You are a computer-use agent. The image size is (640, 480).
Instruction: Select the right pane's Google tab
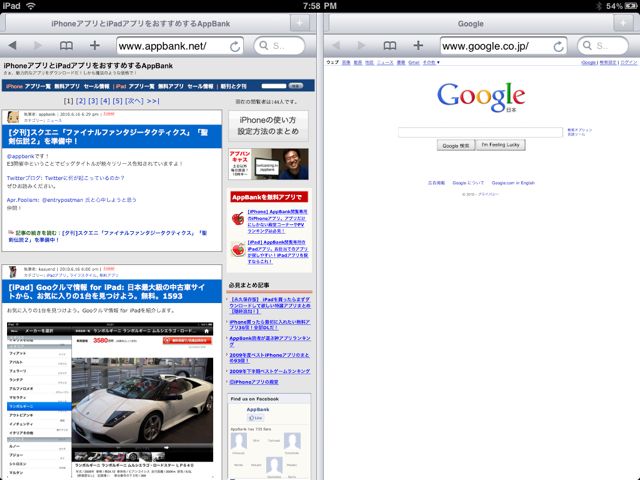pyautogui.click(x=471, y=24)
